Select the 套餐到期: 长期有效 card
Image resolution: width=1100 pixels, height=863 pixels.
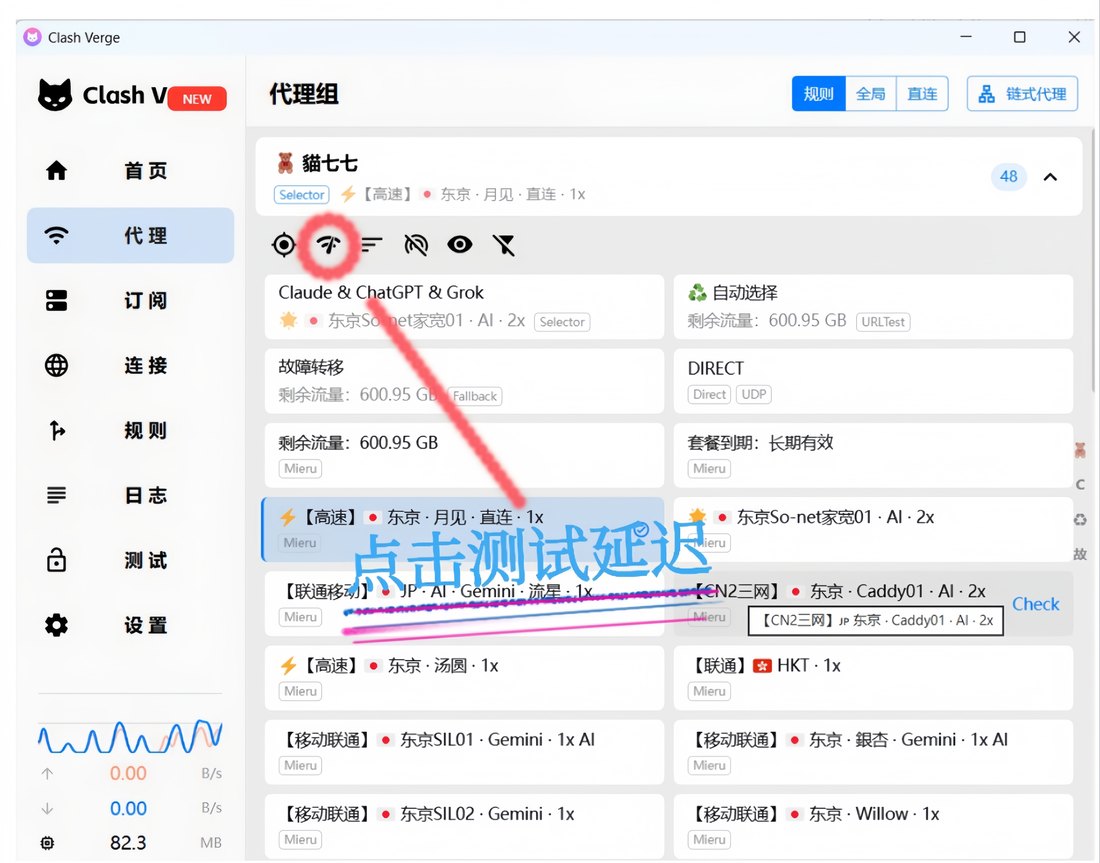[x=873, y=455]
